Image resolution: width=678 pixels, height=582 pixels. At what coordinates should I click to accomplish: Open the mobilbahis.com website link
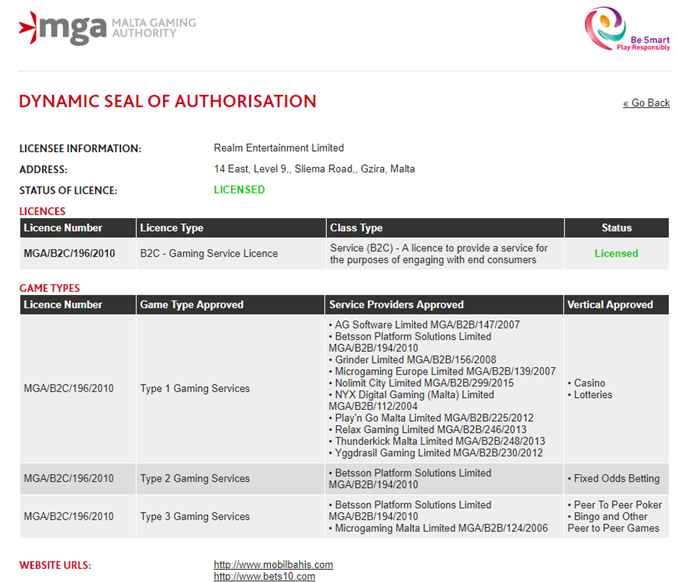tap(273, 565)
